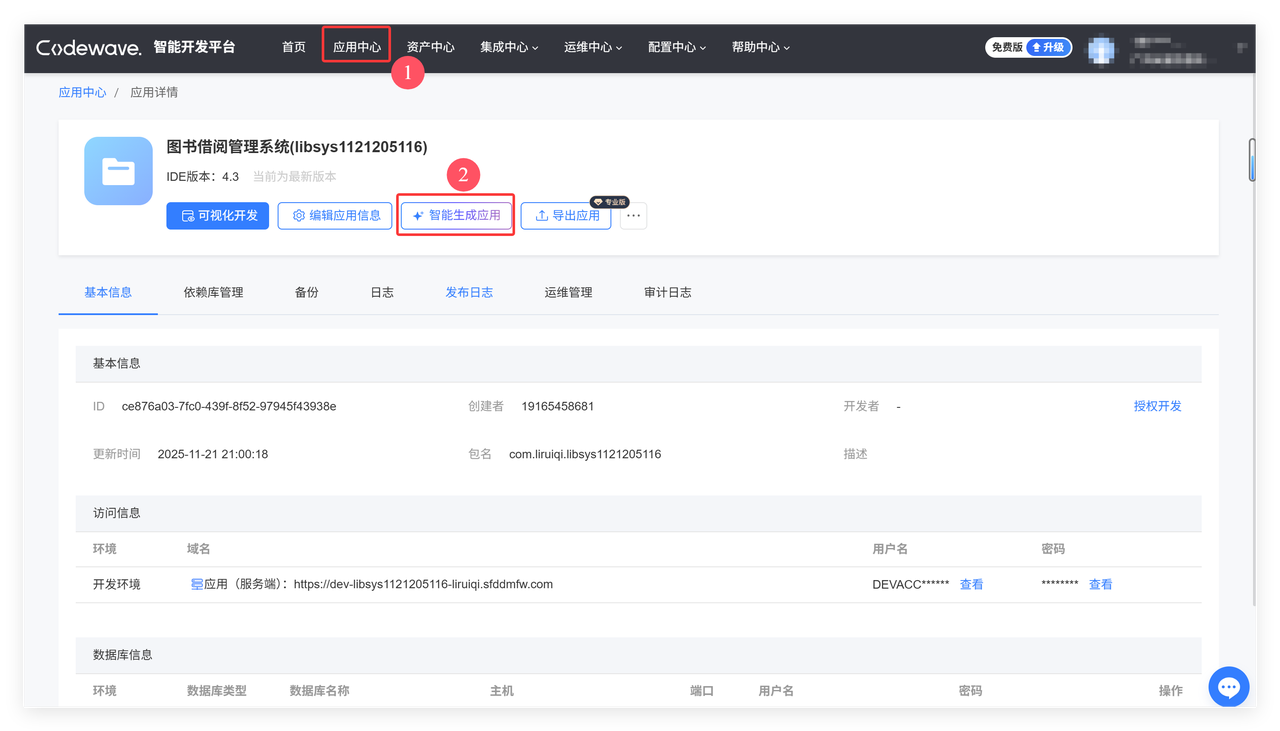Image resolution: width=1280 pixels, height=731 pixels.
Task: Click the 授权开发 link
Action: [x=1158, y=406]
